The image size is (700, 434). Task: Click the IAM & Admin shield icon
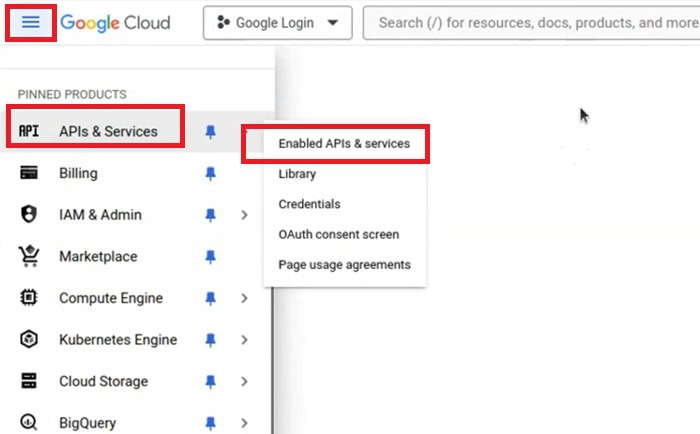[29, 214]
